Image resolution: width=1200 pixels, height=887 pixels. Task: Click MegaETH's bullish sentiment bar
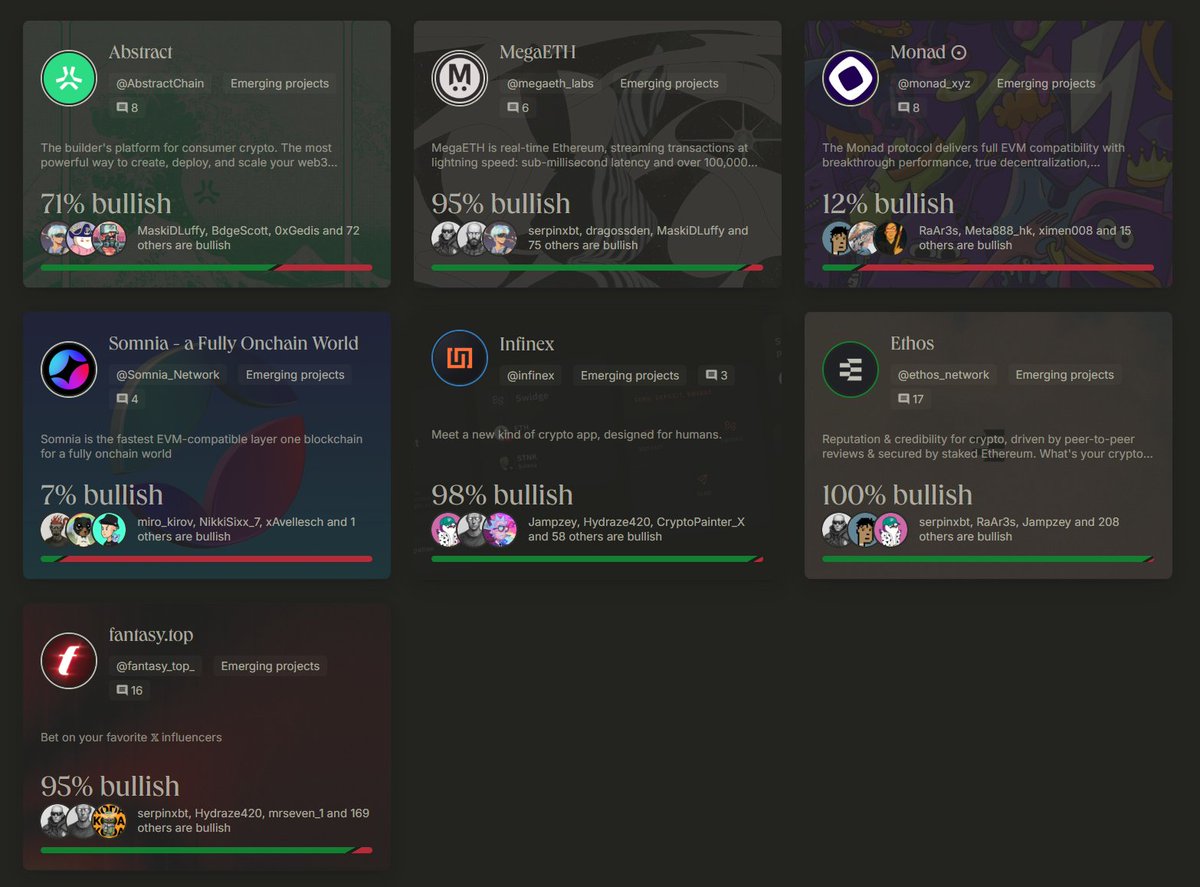(x=598, y=267)
